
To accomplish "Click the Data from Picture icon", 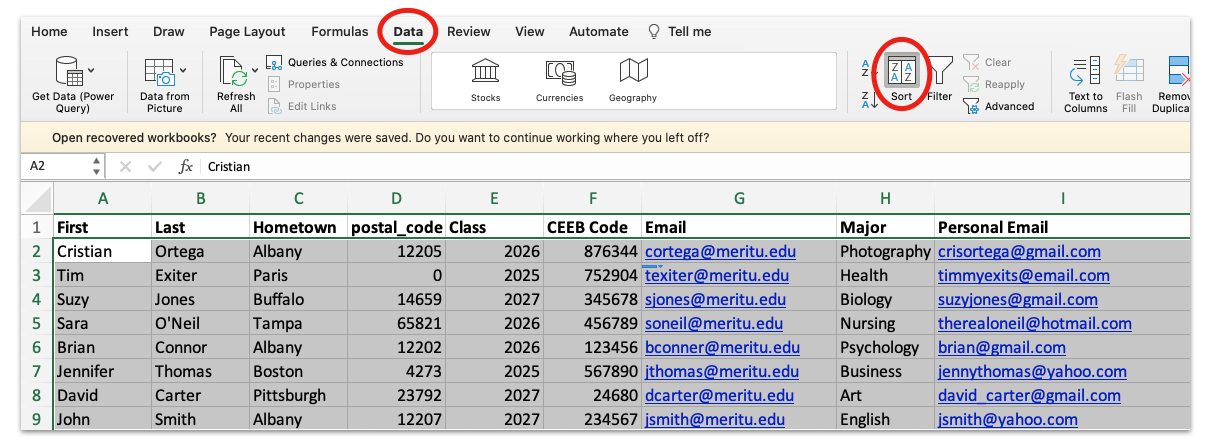I will click(x=160, y=72).
